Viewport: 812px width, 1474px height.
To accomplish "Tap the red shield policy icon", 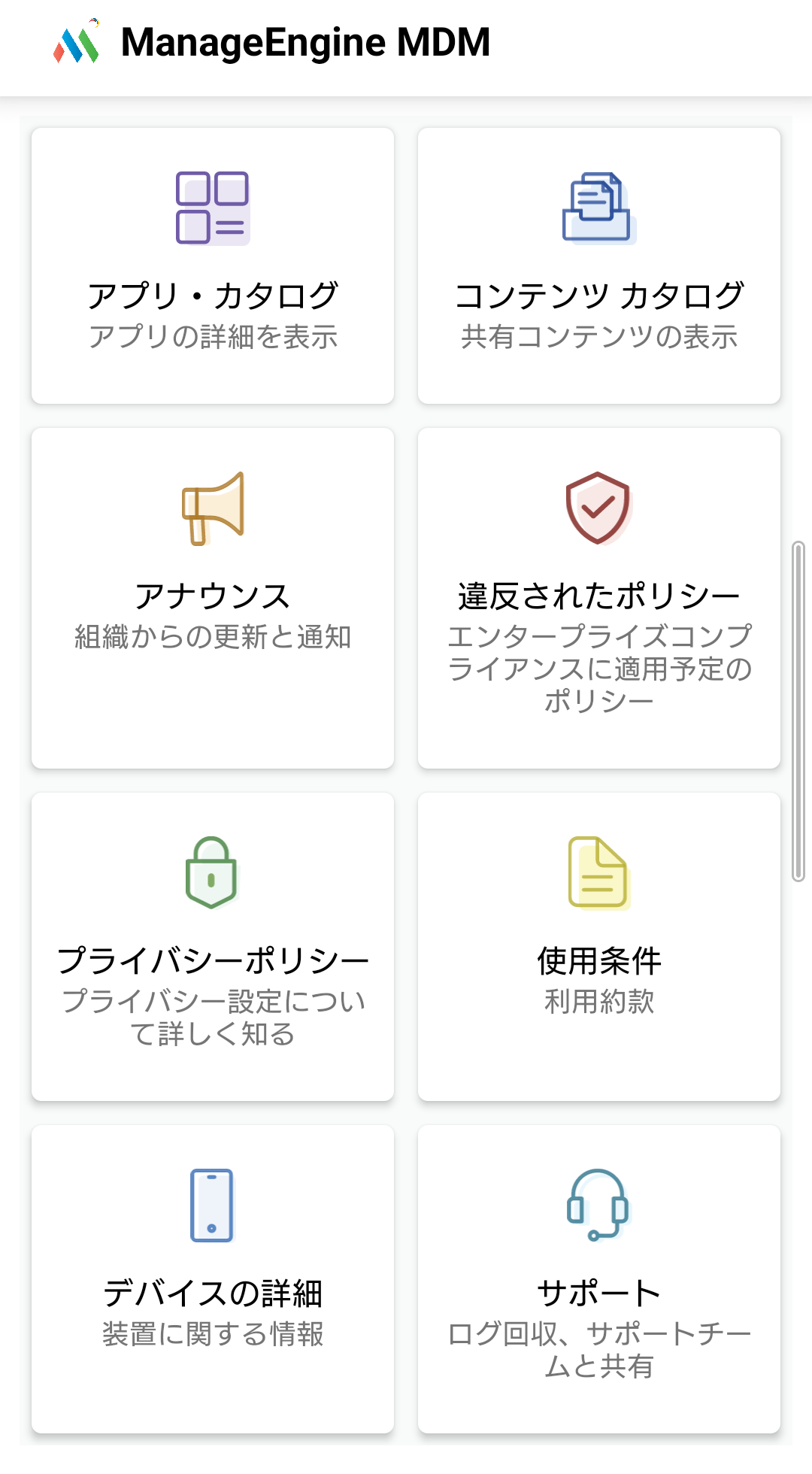I will click(x=598, y=508).
